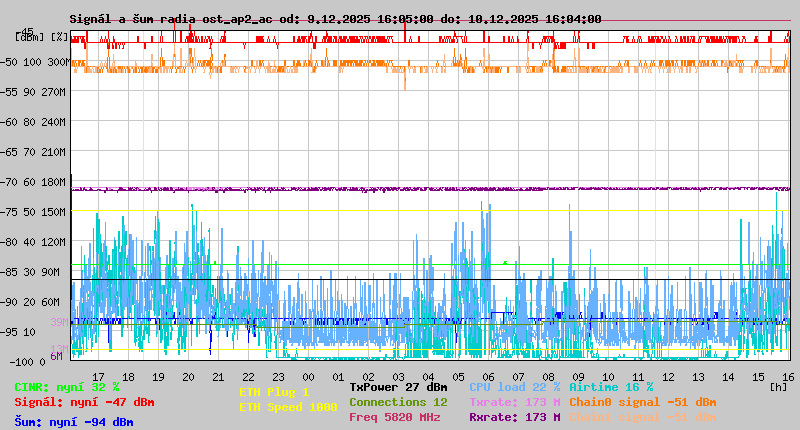
Task: Click the purple Rxrate legend label
Action: coord(514,417)
